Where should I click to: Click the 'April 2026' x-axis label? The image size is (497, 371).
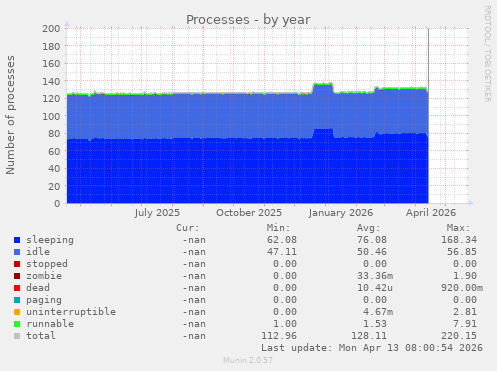(431, 213)
